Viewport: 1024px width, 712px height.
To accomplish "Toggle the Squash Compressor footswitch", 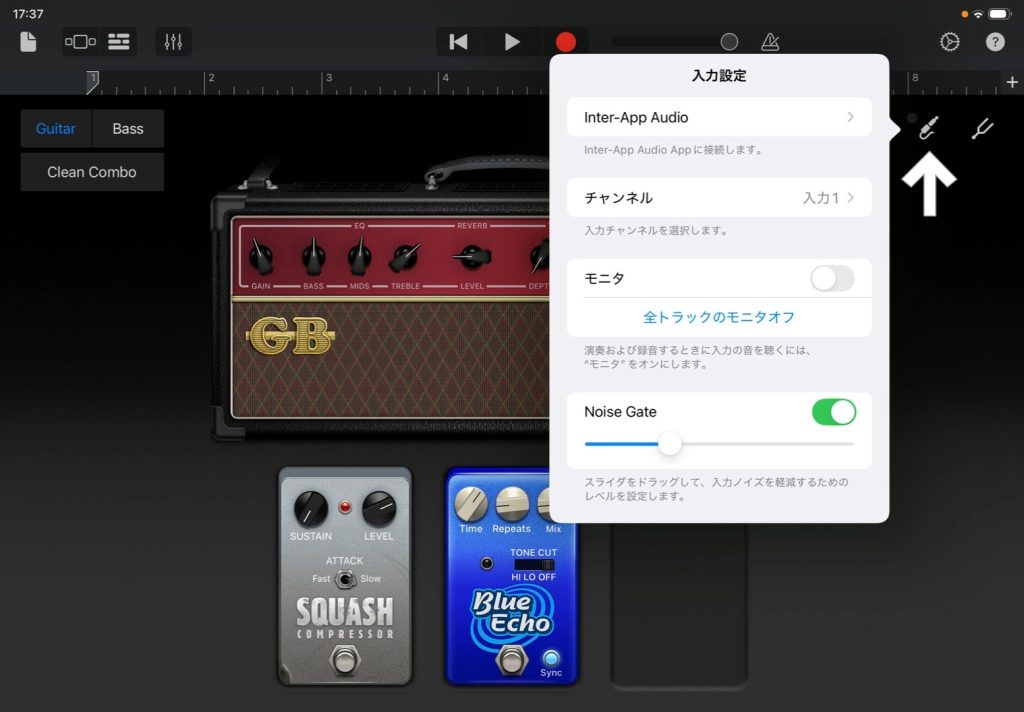I will 344,658.
